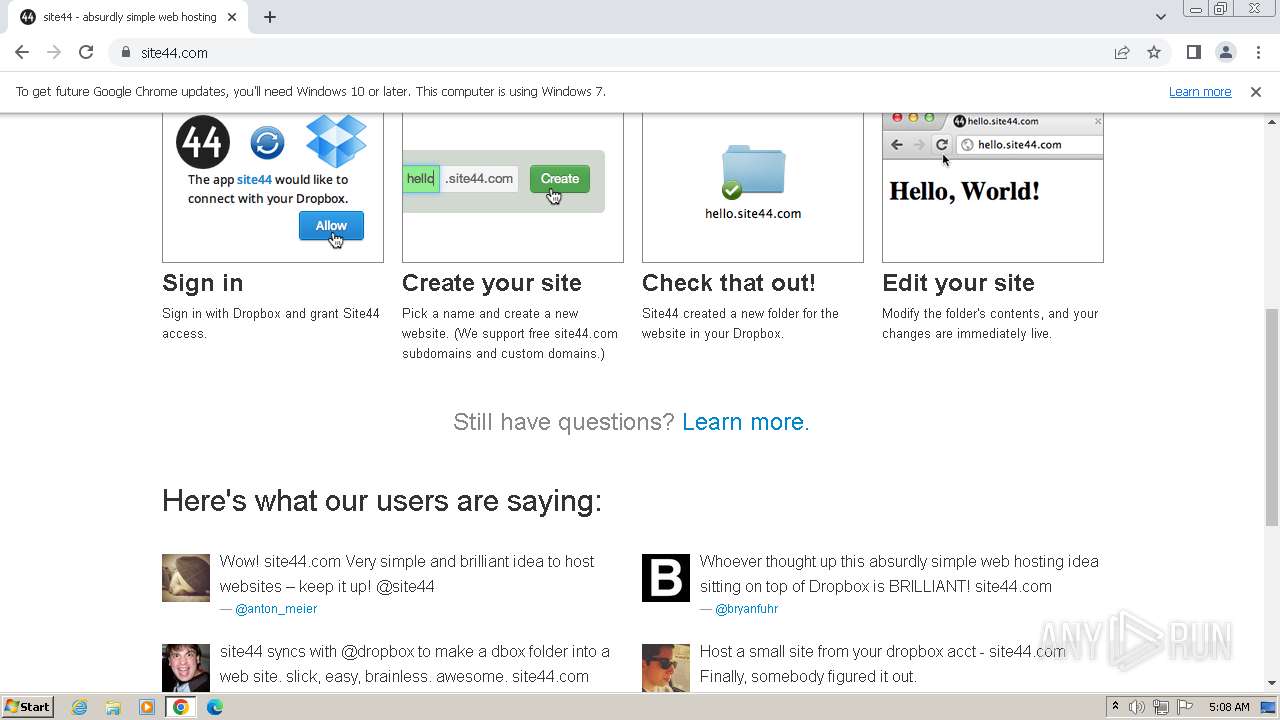
Task: Open Microsoft Edge from taskbar
Action: pyautogui.click(x=215, y=707)
